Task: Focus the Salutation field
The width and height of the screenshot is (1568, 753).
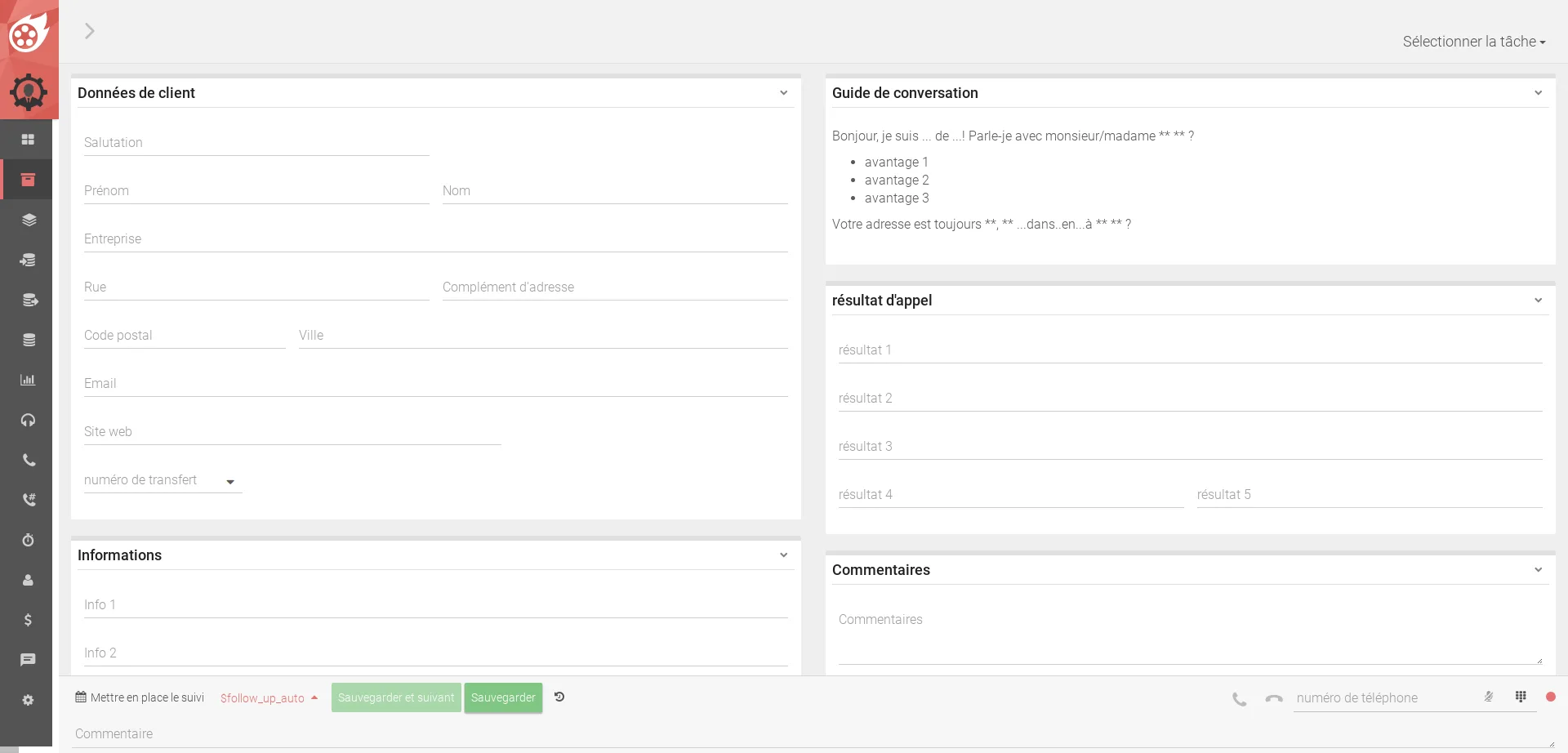Action: coord(256,143)
